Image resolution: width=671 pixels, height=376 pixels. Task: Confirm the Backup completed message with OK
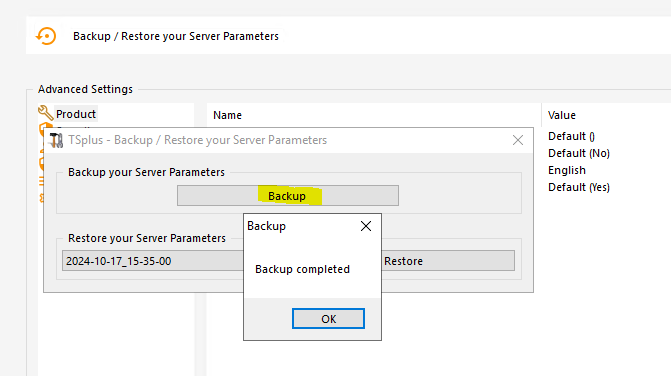(328, 319)
